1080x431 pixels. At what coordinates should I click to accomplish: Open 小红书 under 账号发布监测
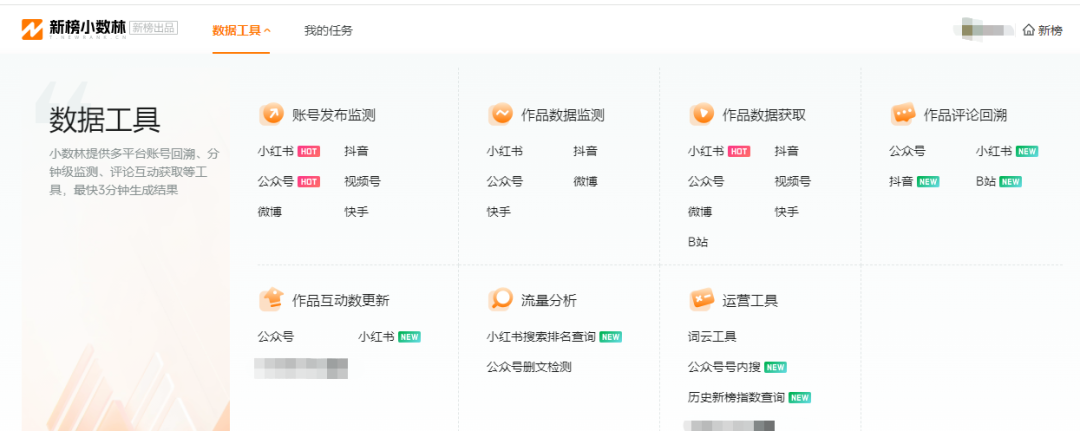(x=276, y=151)
